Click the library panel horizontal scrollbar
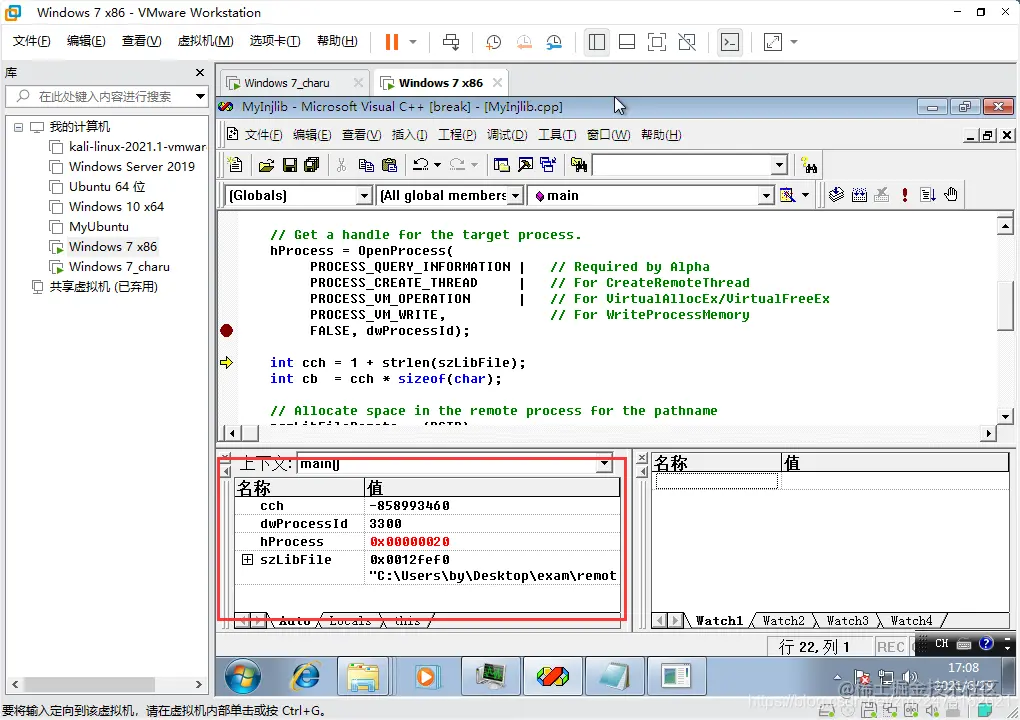1020x720 pixels. 90,684
